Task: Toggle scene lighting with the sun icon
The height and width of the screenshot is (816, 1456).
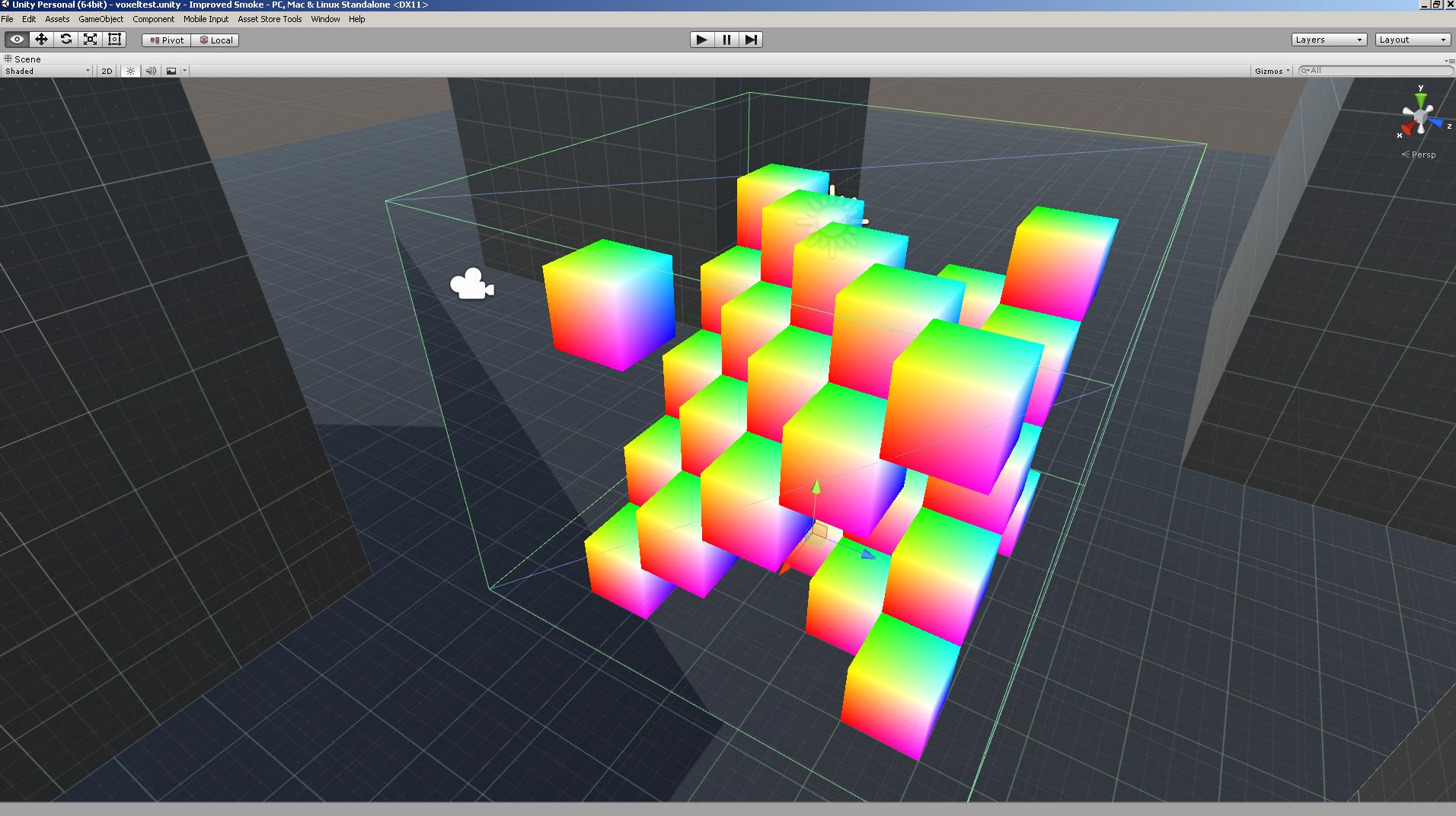Action: pos(130,70)
